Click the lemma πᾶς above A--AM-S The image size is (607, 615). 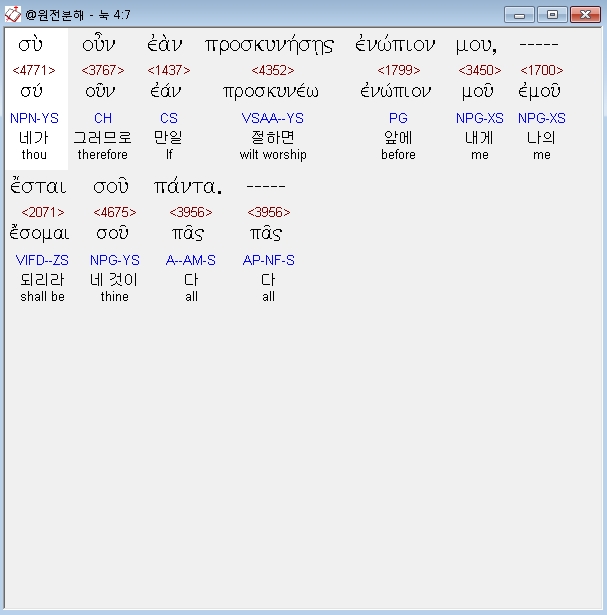(x=188, y=234)
